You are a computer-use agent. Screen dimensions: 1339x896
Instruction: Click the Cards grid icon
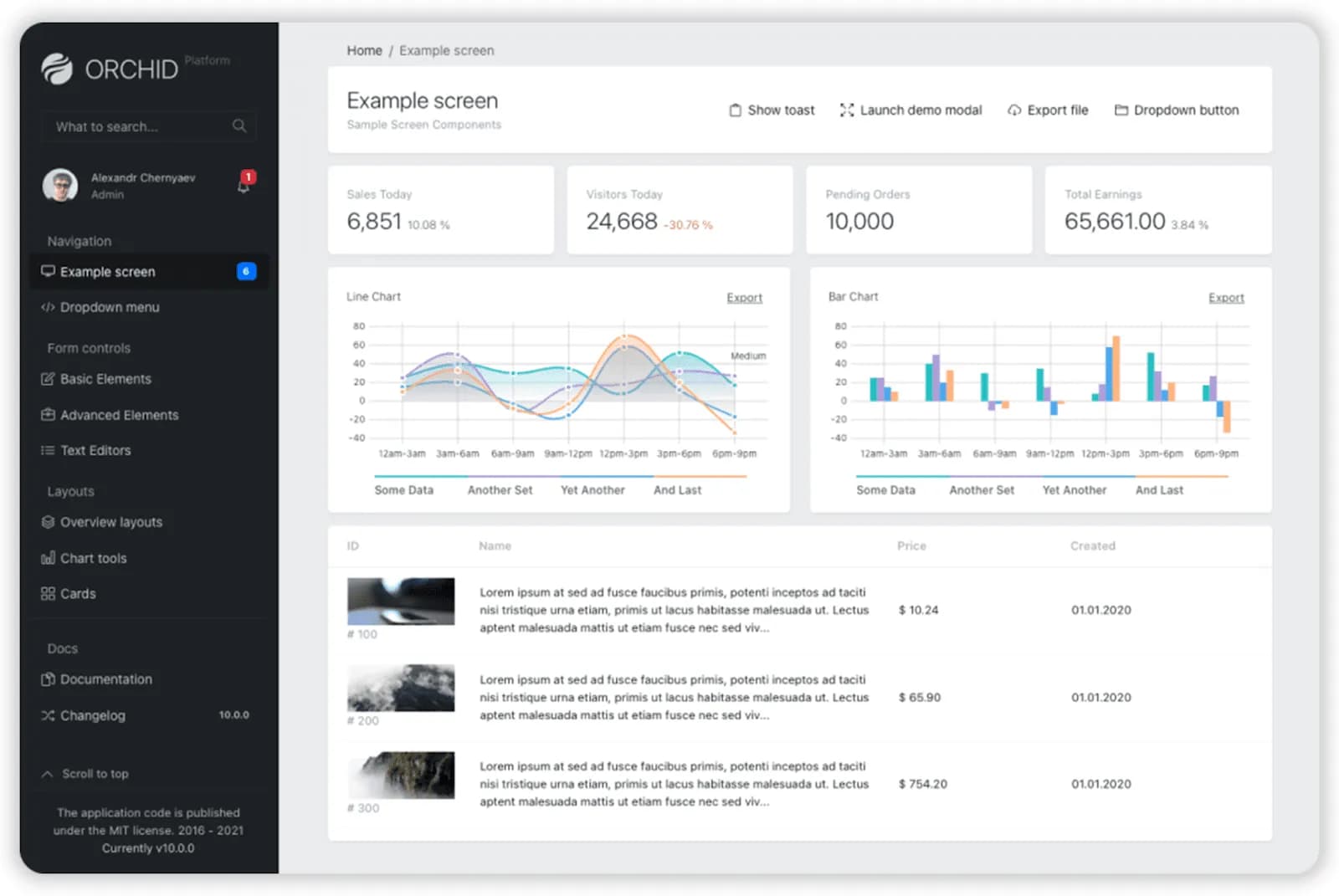(48, 593)
